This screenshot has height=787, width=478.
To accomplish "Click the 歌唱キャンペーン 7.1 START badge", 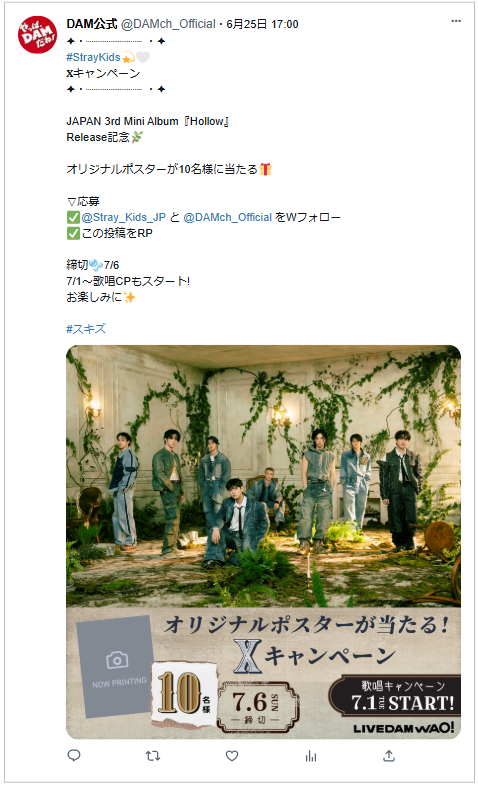I will [x=396, y=696].
